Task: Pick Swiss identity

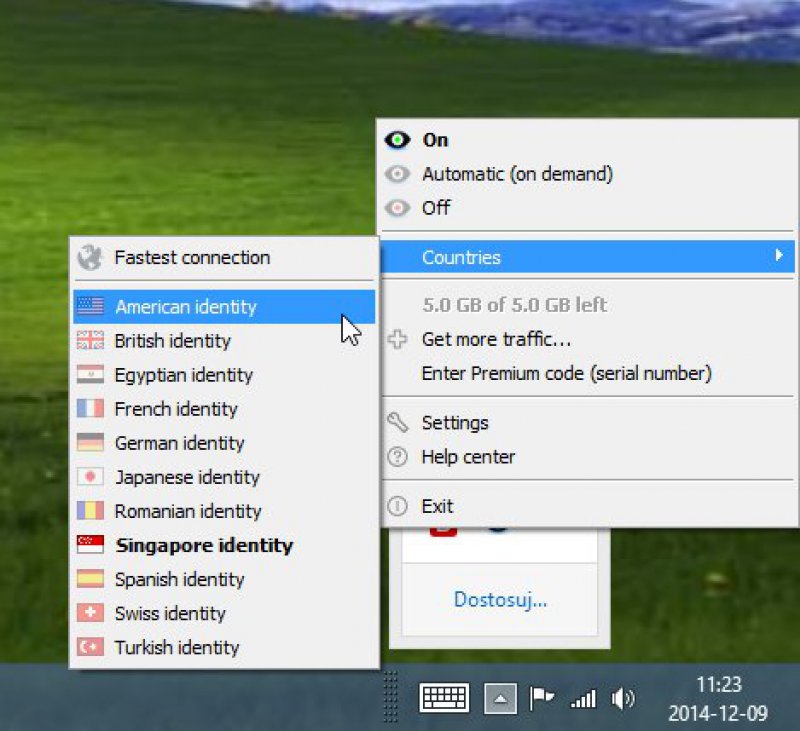Action: [x=224, y=613]
